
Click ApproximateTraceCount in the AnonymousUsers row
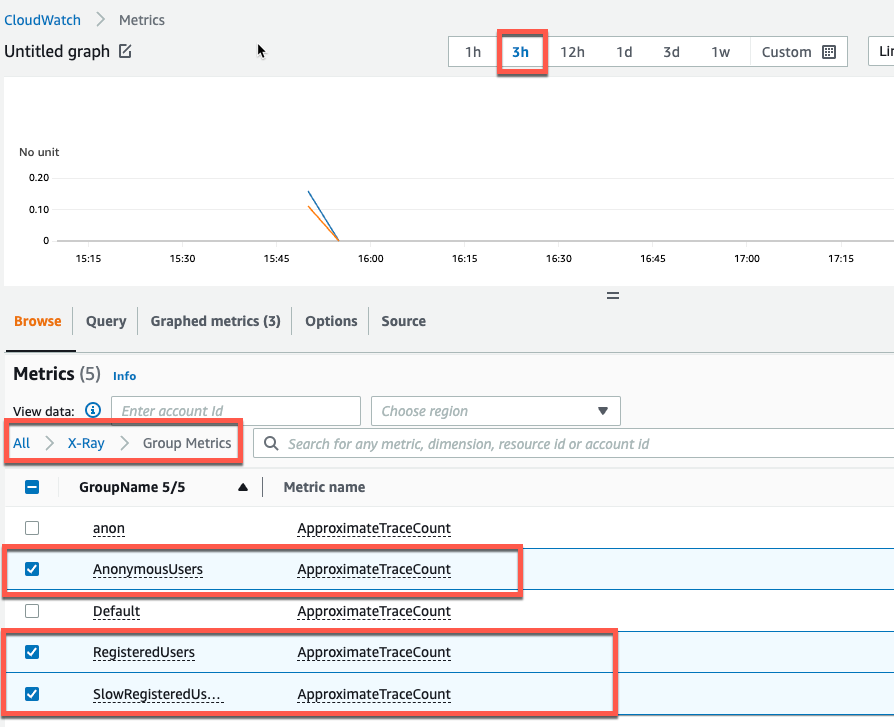374,570
